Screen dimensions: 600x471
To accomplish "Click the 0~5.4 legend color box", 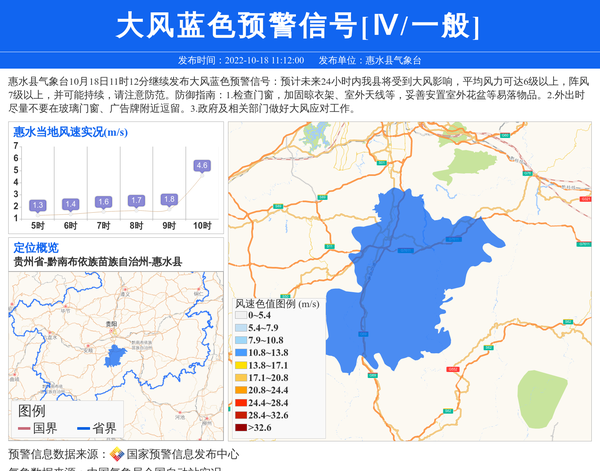I will (x=241, y=315).
